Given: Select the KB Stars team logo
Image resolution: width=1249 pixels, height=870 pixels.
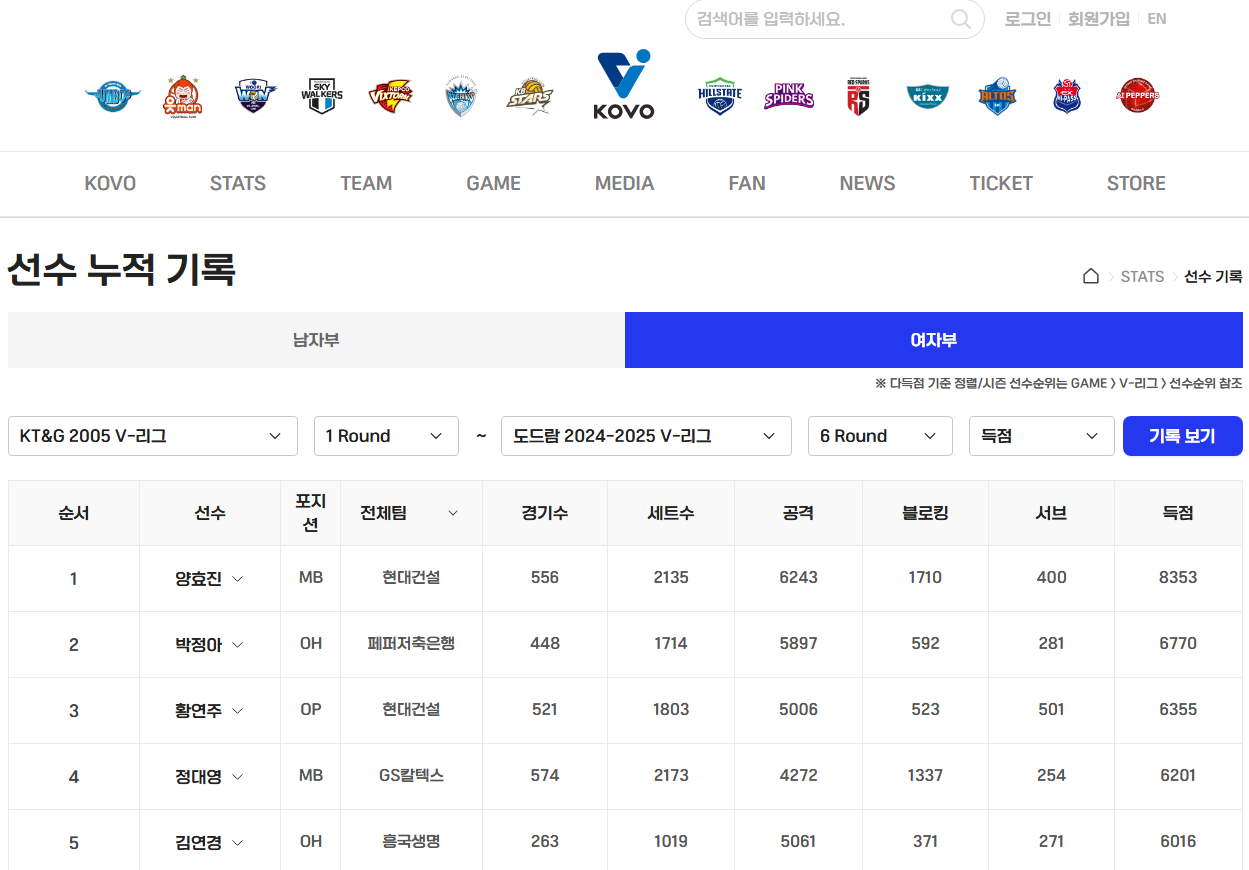Looking at the screenshot, I should click(531, 95).
